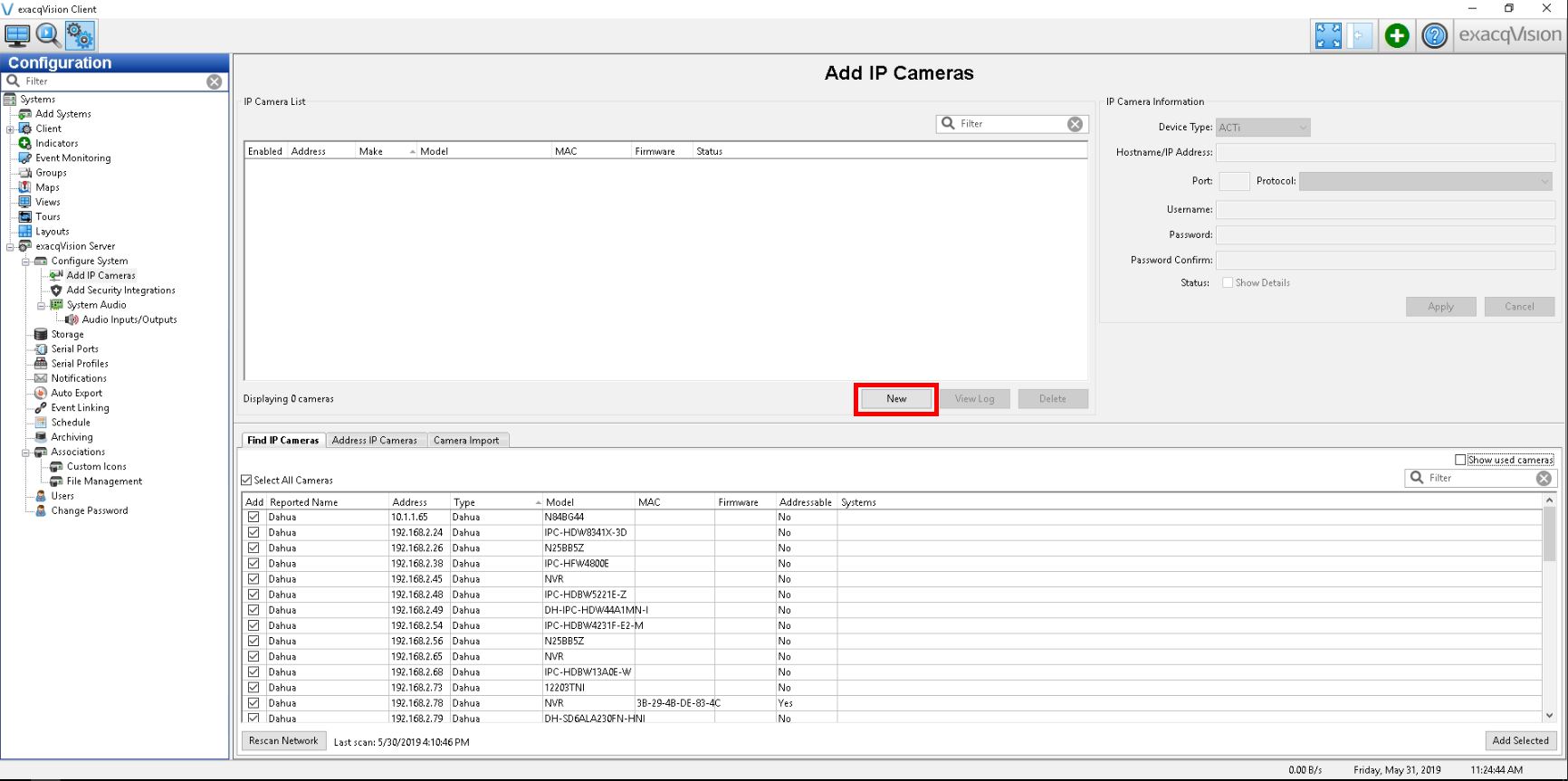Switch to Find IP Cameras tab
This screenshot has width=1568, height=781.
[x=282, y=441]
